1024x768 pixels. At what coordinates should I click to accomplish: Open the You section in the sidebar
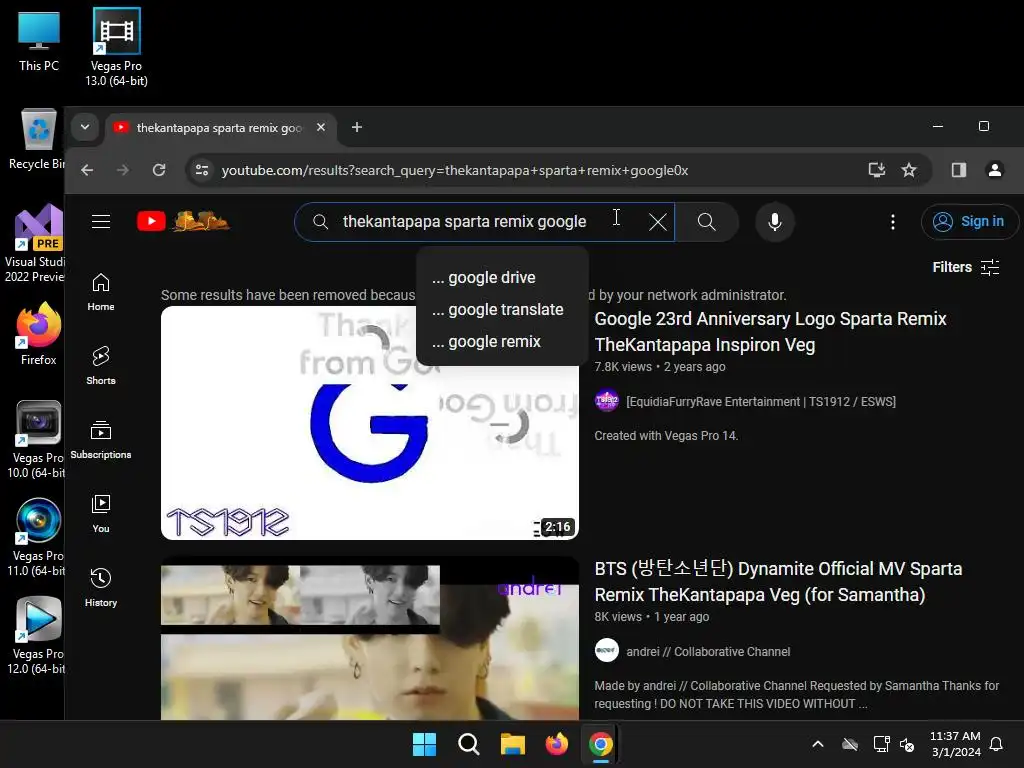point(101,514)
